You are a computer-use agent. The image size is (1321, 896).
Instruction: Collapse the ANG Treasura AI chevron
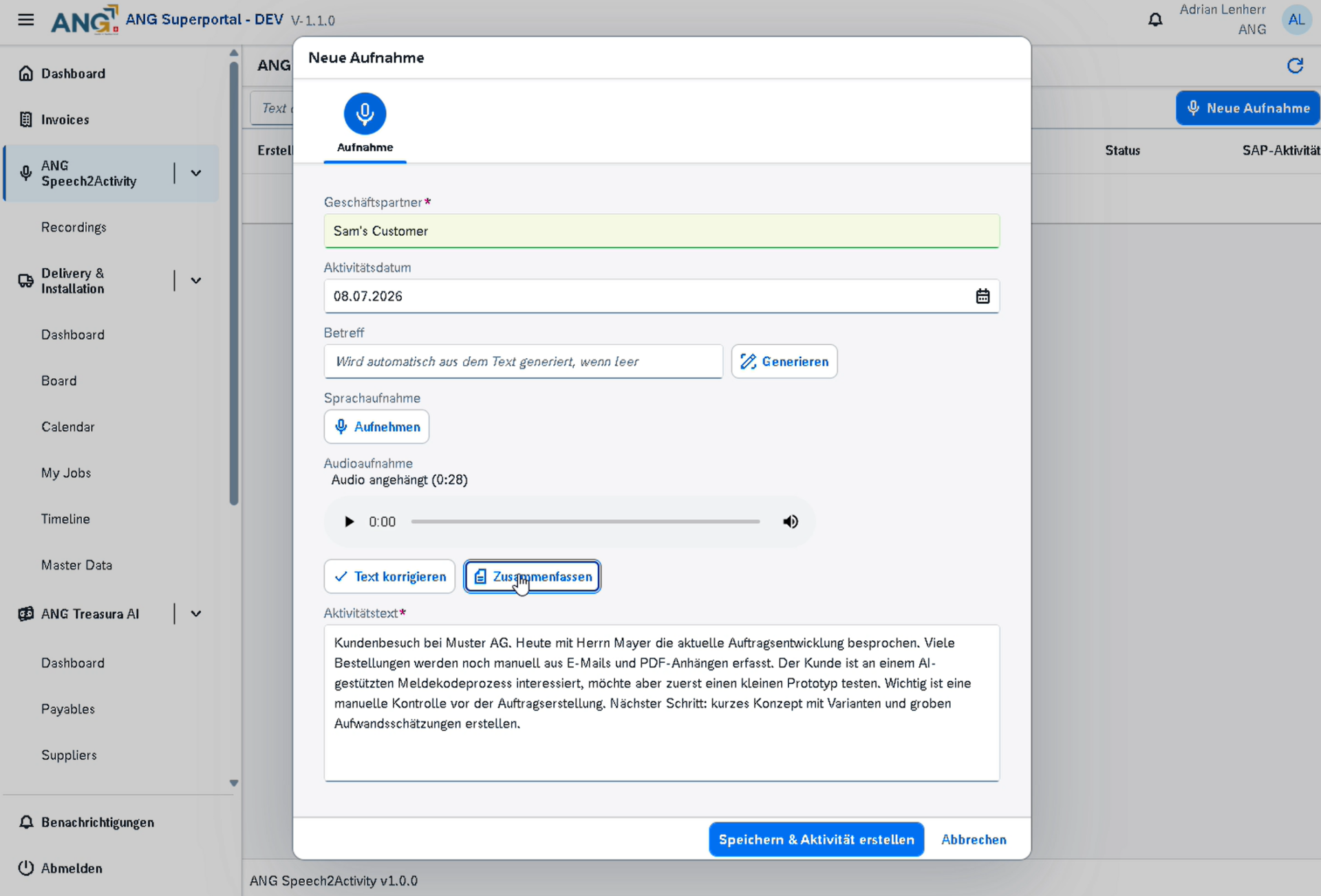[x=196, y=613]
